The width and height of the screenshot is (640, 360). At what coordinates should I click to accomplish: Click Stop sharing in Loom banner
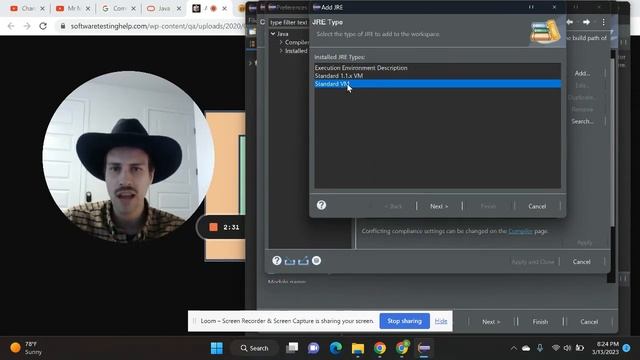coord(404,321)
